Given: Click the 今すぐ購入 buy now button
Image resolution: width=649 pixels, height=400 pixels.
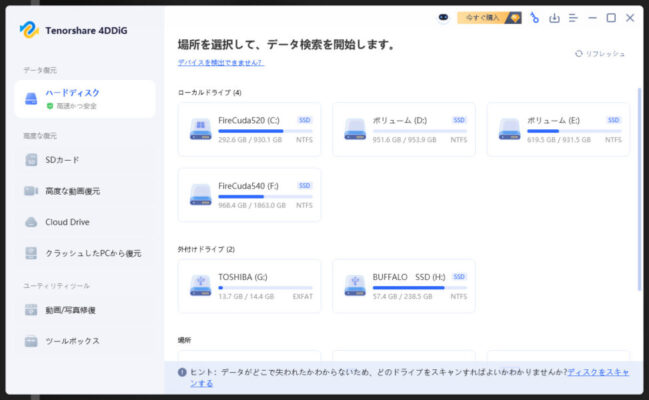Looking at the screenshot, I should coord(489,18).
